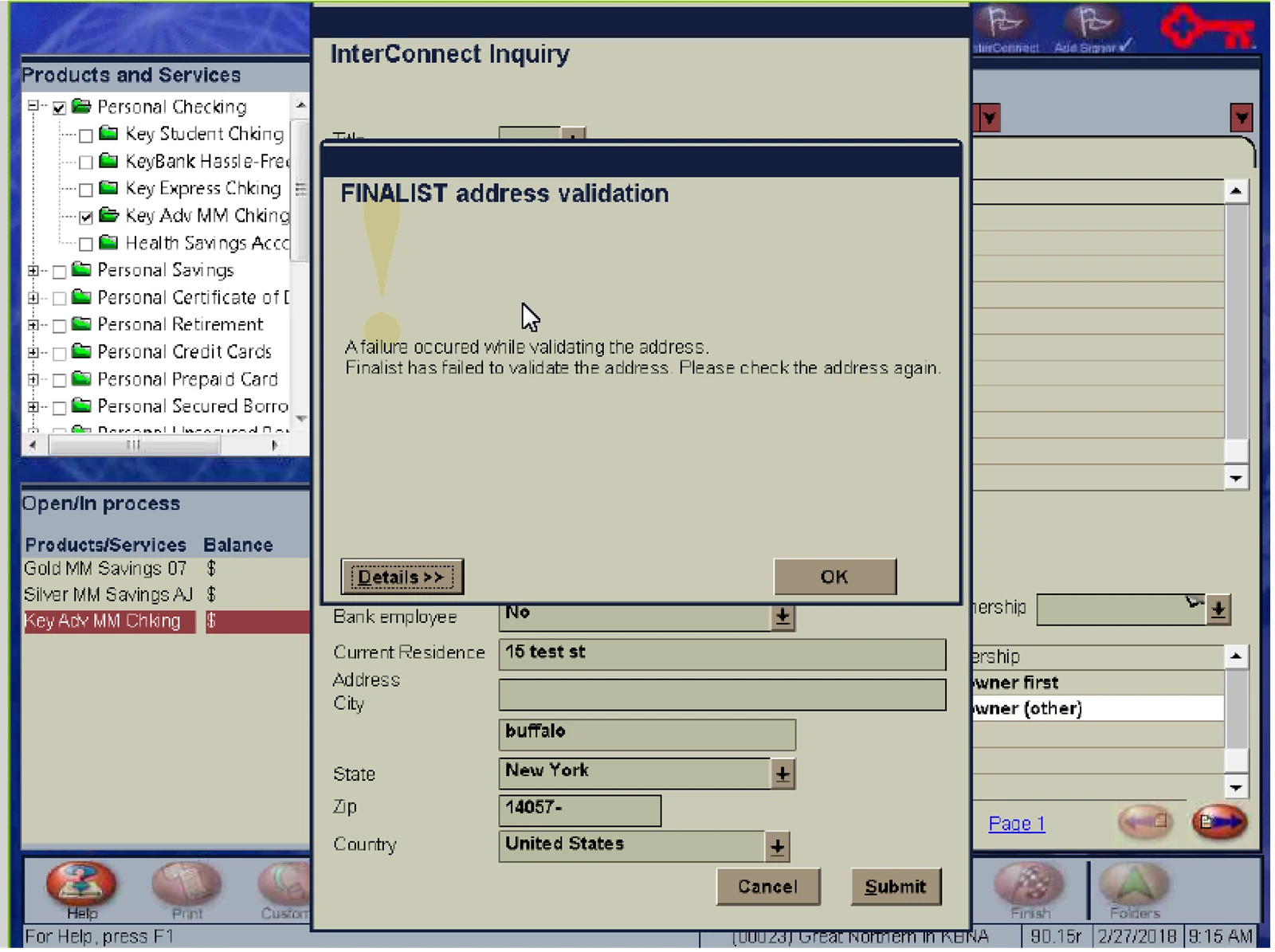
Task: Uncheck the Key Adv MM Chking checkbox
Action: coord(86,217)
